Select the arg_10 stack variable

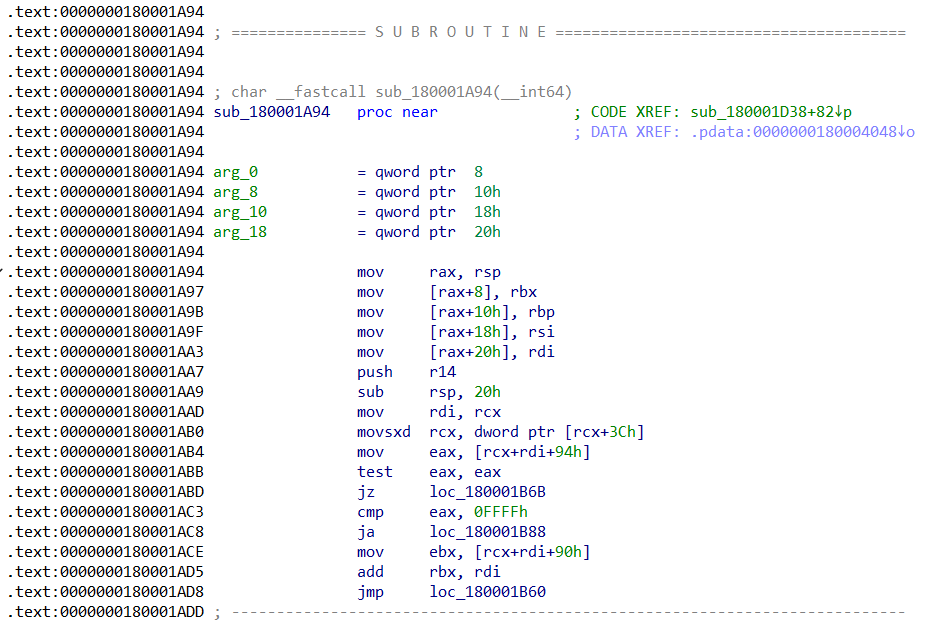point(240,212)
